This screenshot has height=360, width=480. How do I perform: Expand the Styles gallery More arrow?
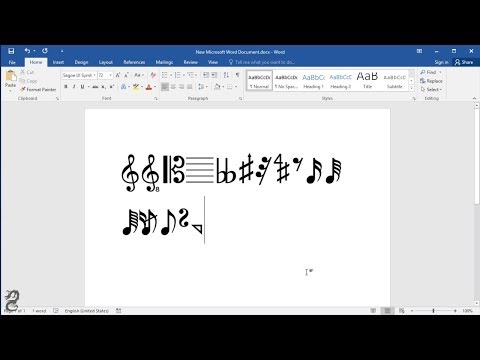click(x=412, y=88)
